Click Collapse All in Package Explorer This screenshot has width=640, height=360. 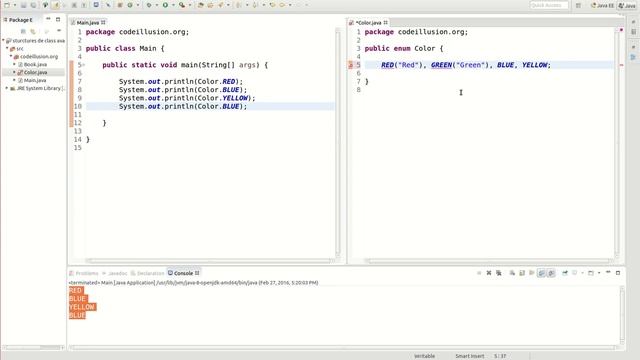tap(23, 31)
